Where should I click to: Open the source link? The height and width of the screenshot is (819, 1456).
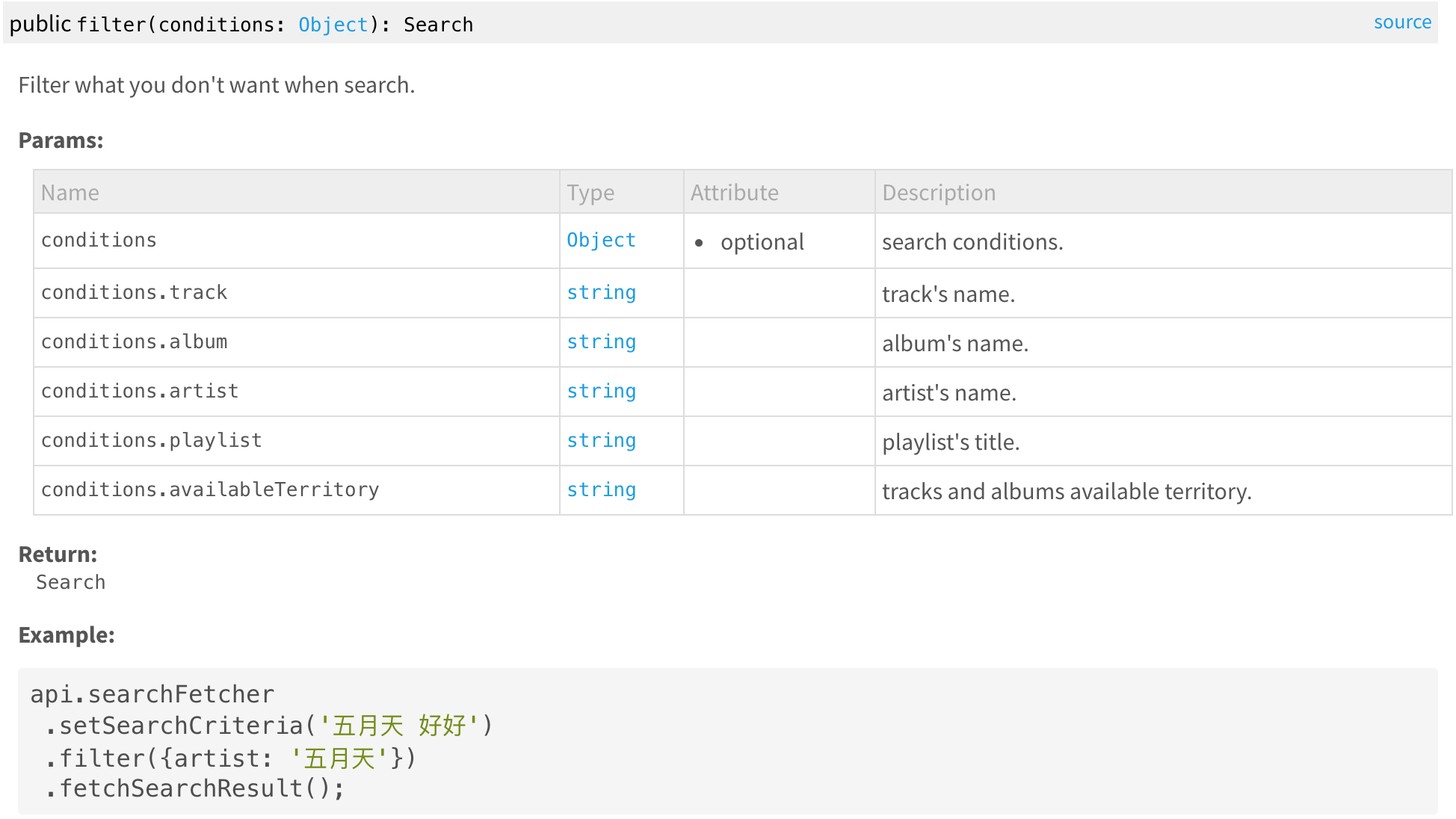coord(1401,22)
